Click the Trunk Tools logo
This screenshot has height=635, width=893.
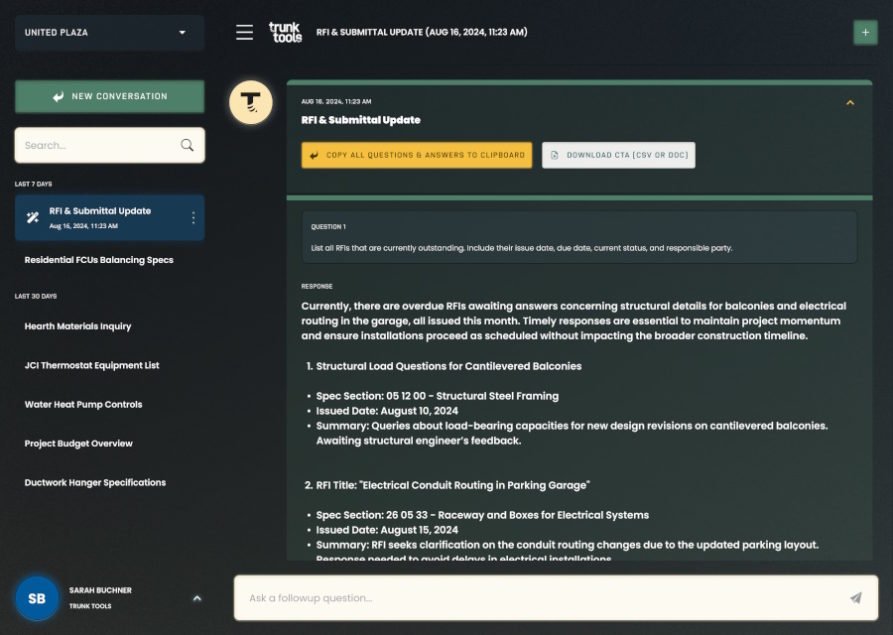coord(285,32)
